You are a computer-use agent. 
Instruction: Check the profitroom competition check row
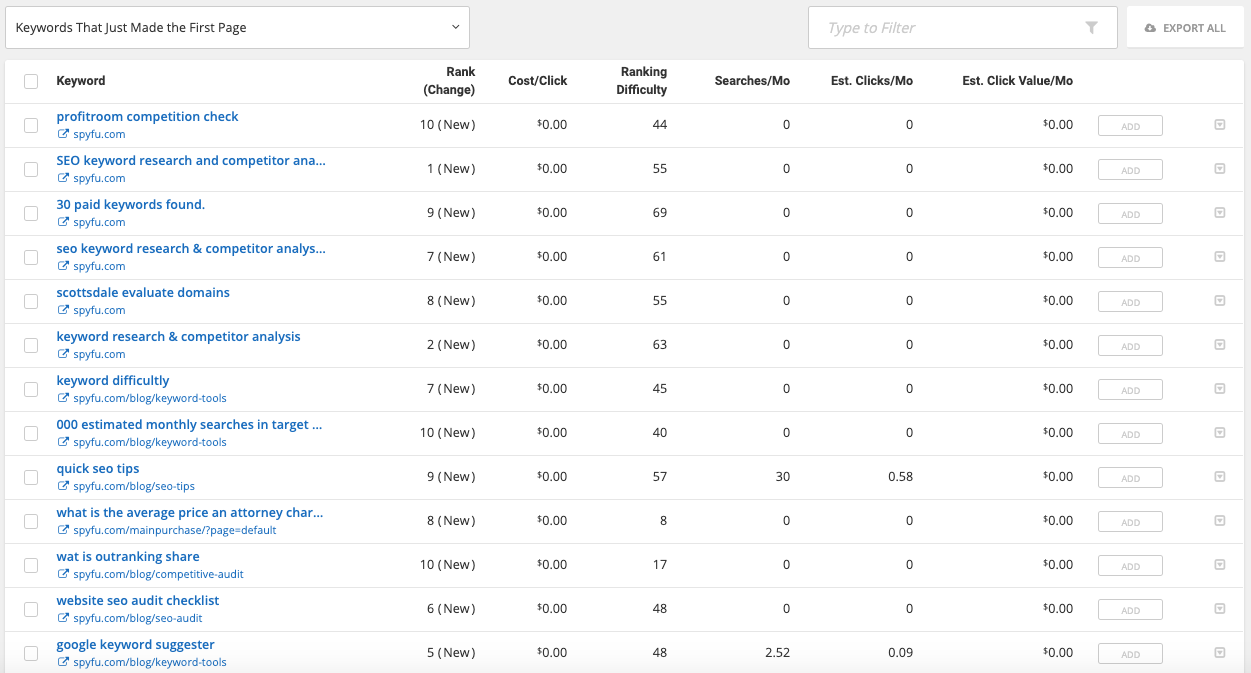pos(31,125)
